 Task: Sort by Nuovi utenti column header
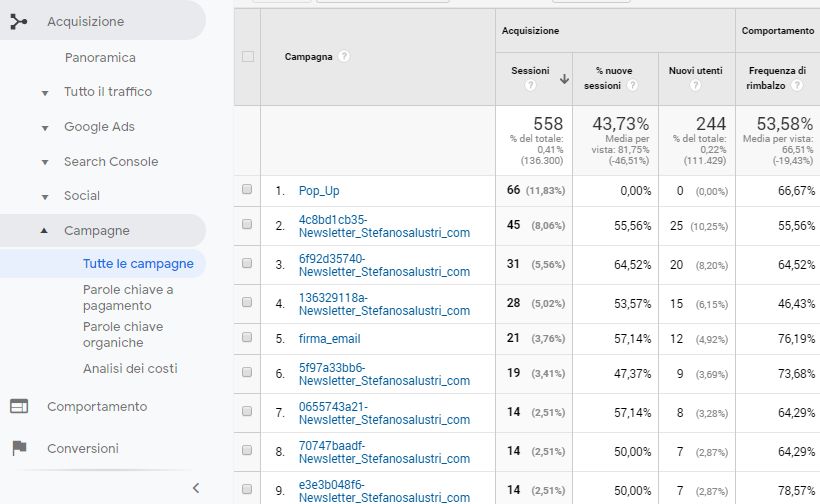[x=696, y=71]
